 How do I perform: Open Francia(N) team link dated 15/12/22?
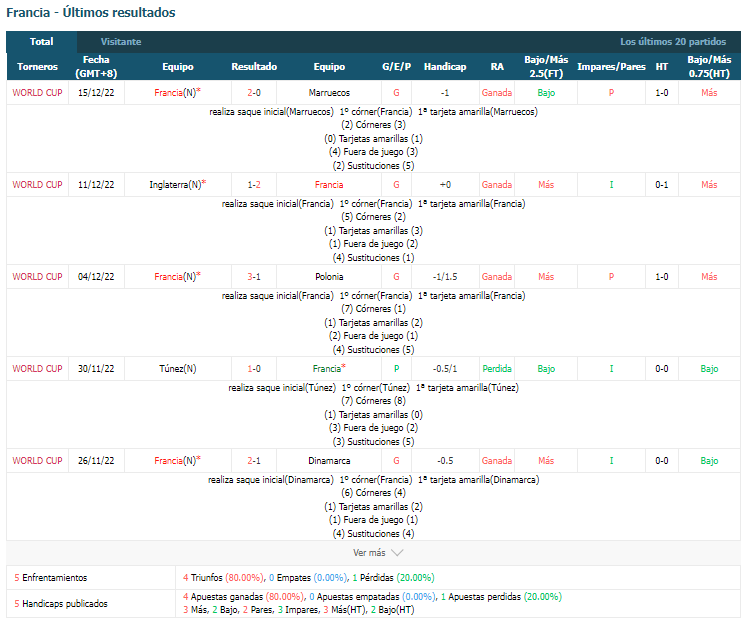pos(177,92)
